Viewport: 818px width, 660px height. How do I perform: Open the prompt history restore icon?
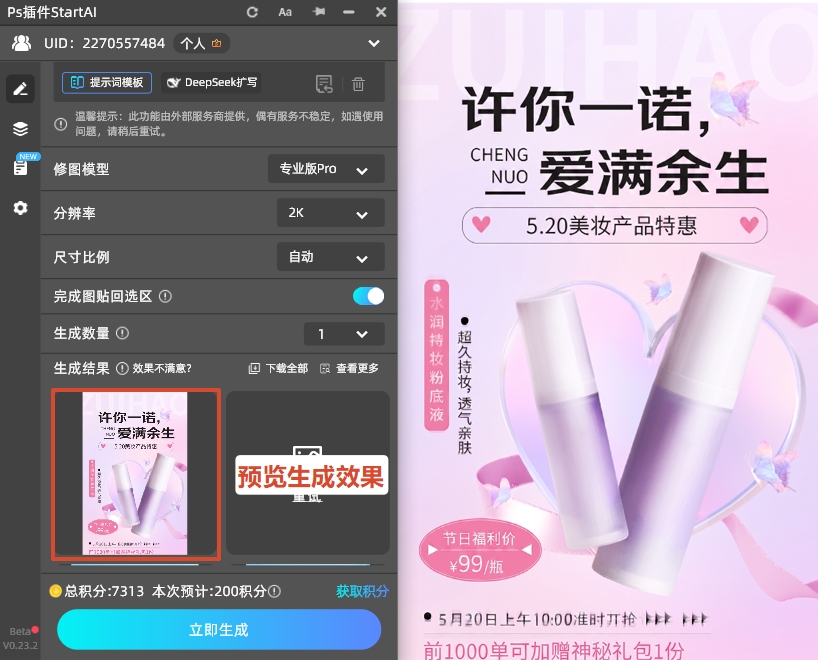(x=324, y=84)
